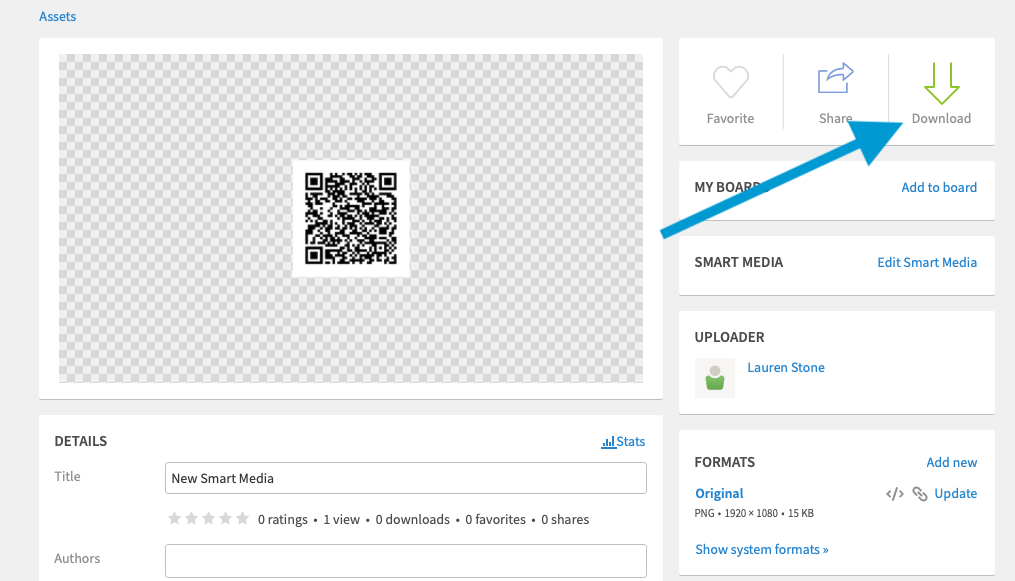This screenshot has width=1015, height=581.
Task: Click the Download label text
Action: coord(941,118)
